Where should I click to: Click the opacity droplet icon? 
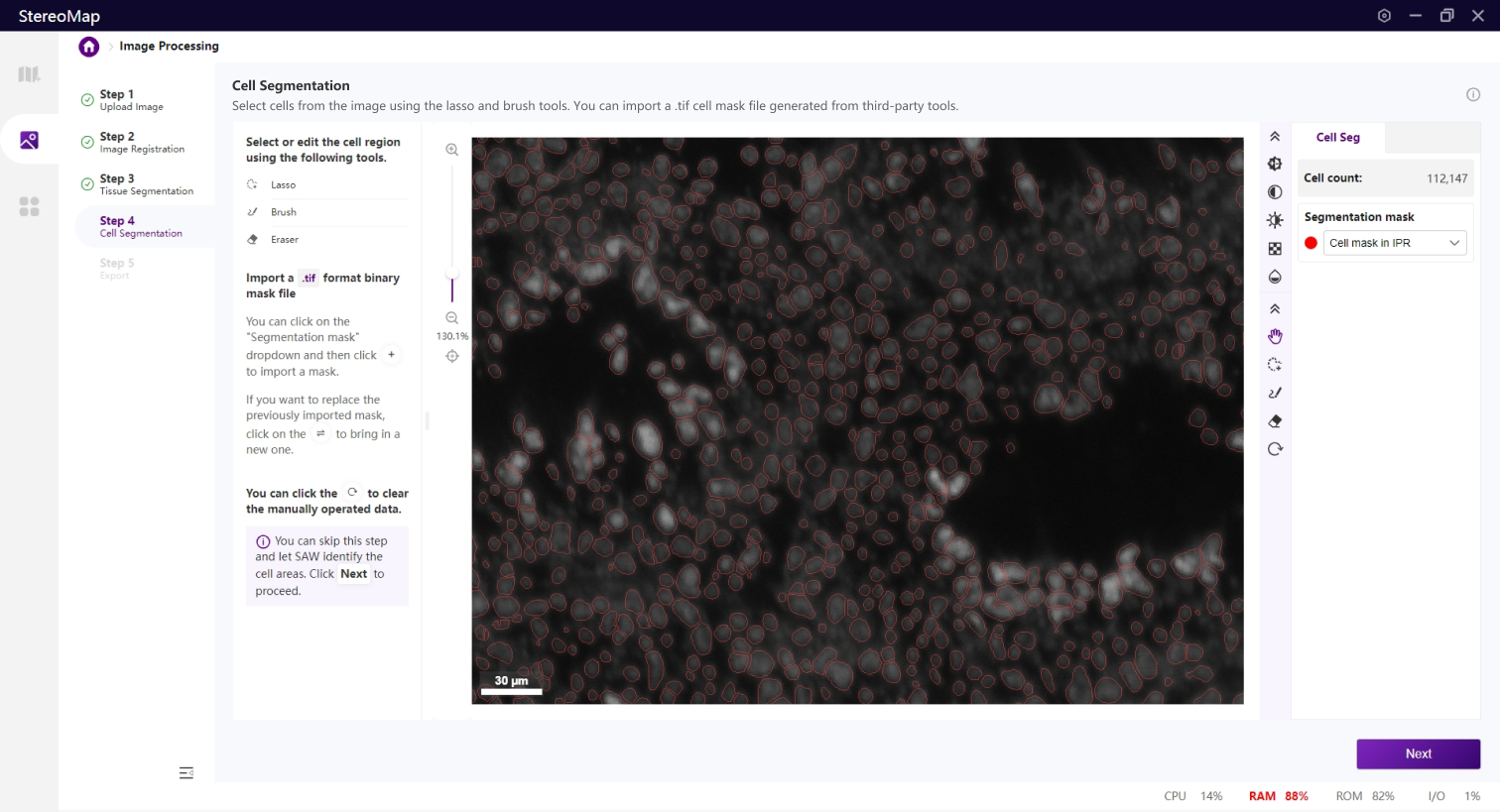pyautogui.click(x=1275, y=277)
